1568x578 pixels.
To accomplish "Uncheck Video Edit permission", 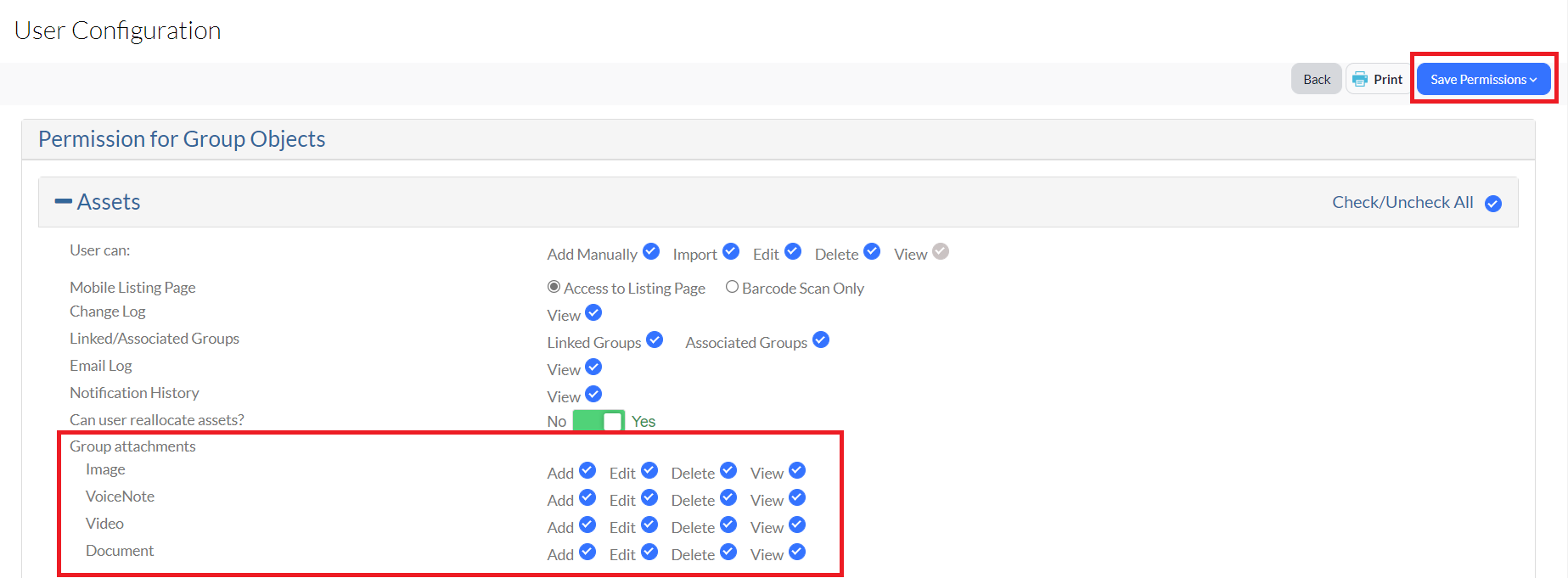I will (x=649, y=525).
